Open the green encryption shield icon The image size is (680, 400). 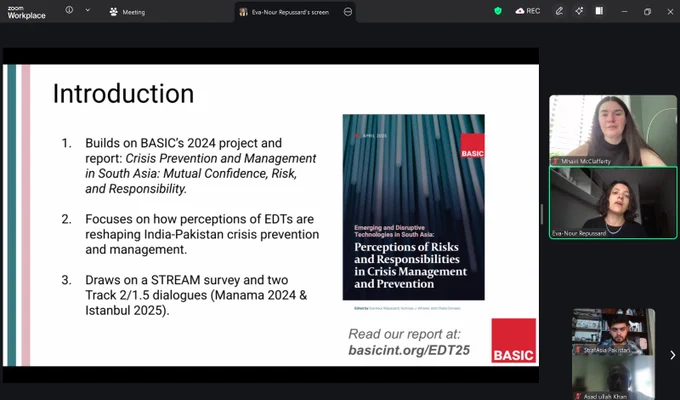click(498, 11)
